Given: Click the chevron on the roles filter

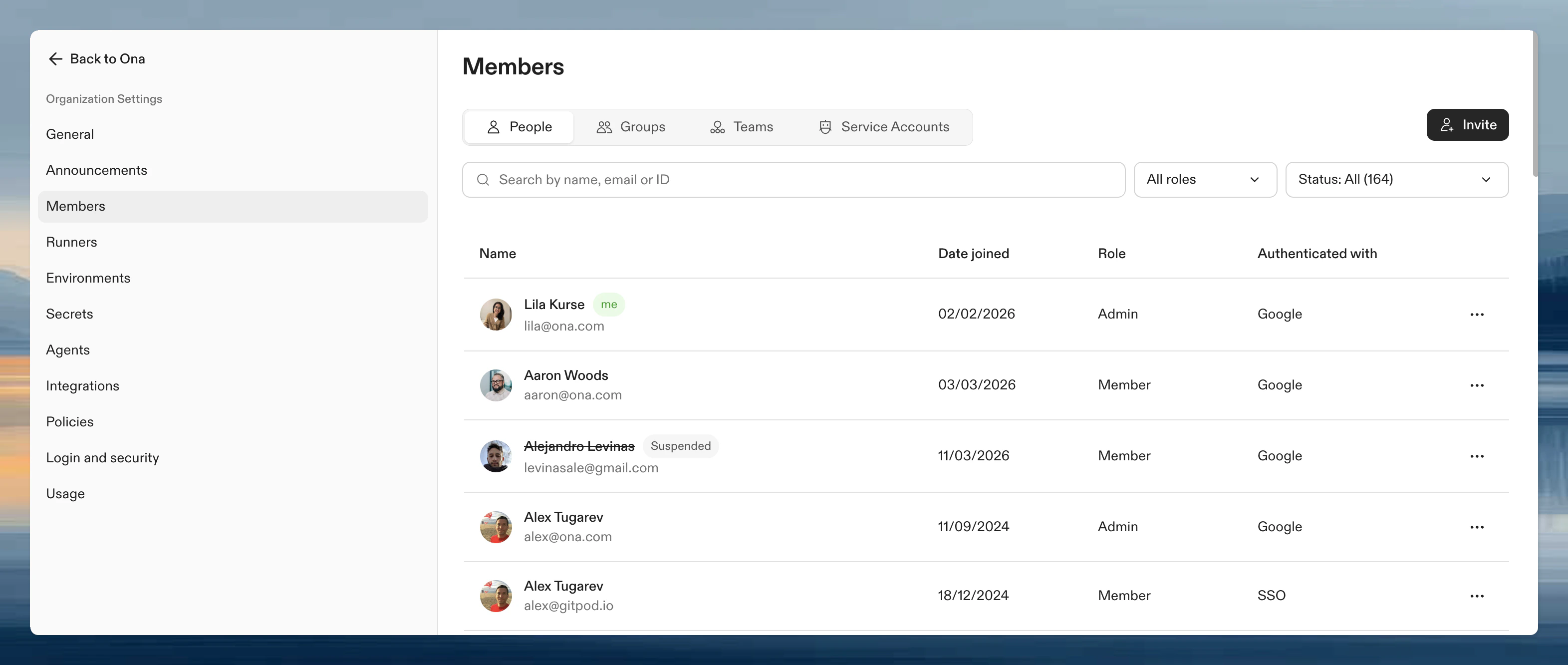Looking at the screenshot, I should tap(1254, 180).
